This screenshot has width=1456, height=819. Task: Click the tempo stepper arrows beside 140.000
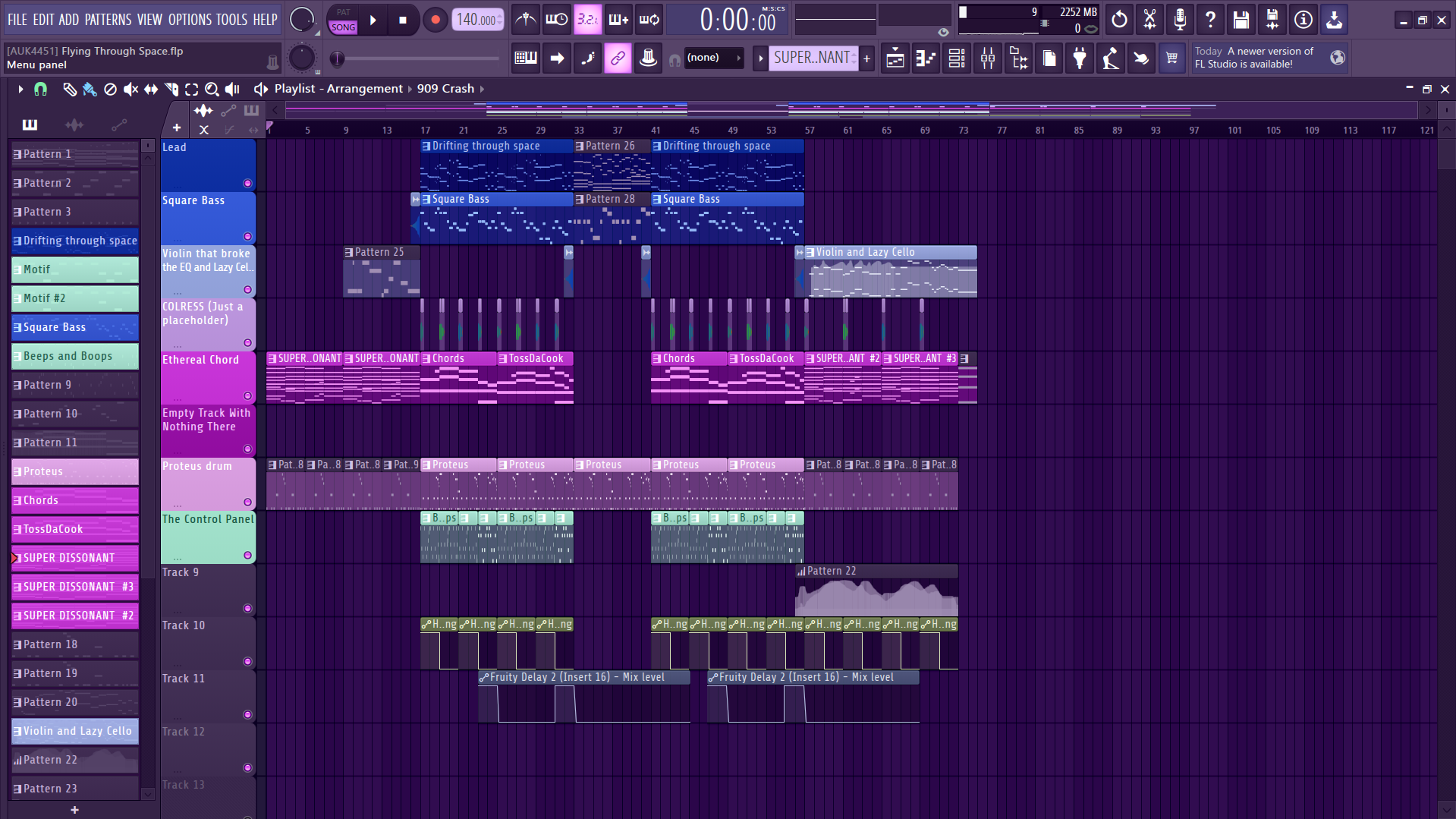coord(499,20)
